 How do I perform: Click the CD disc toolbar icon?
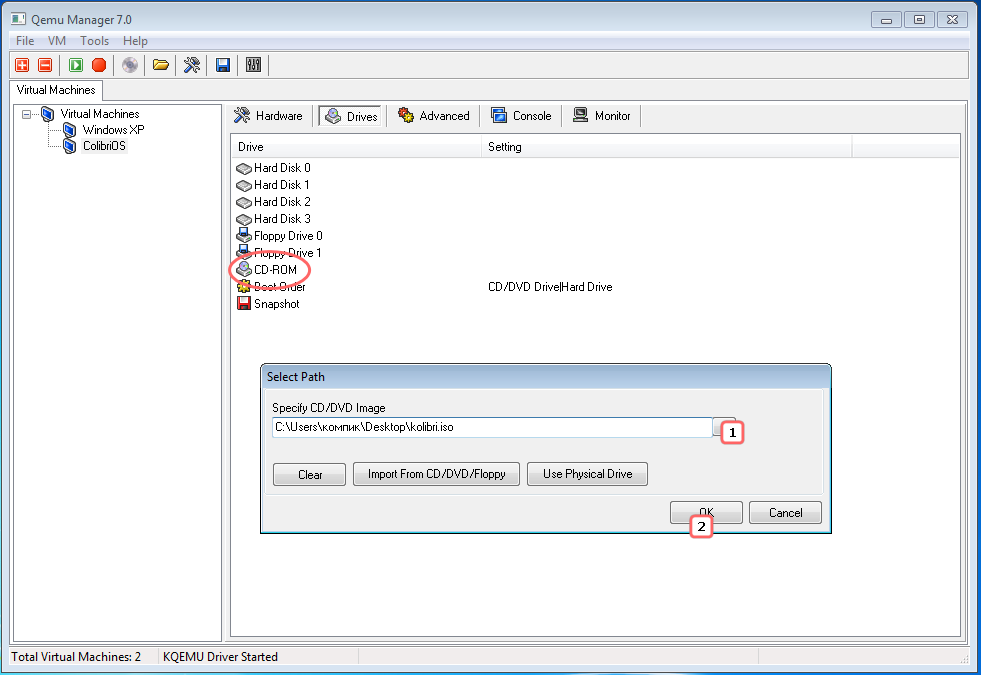tap(130, 65)
